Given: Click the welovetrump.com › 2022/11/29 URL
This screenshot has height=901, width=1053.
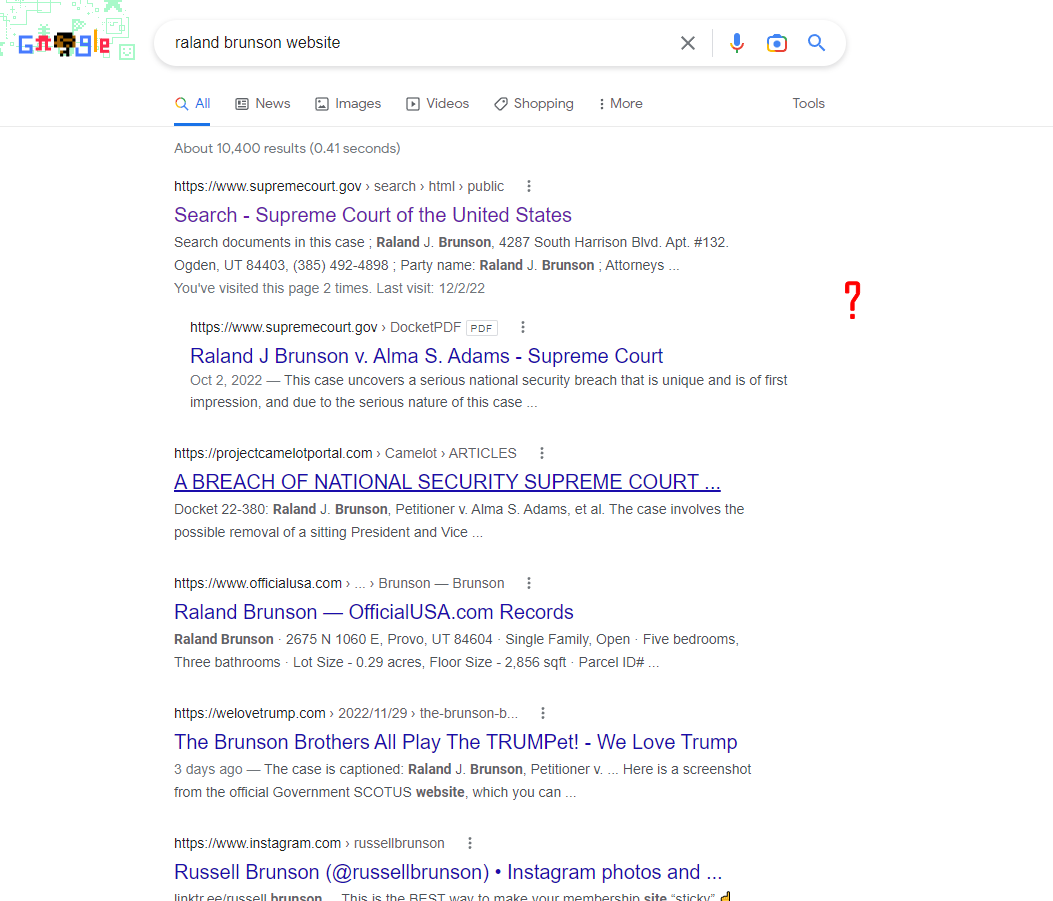Looking at the screenshot, I should (346, 713).
